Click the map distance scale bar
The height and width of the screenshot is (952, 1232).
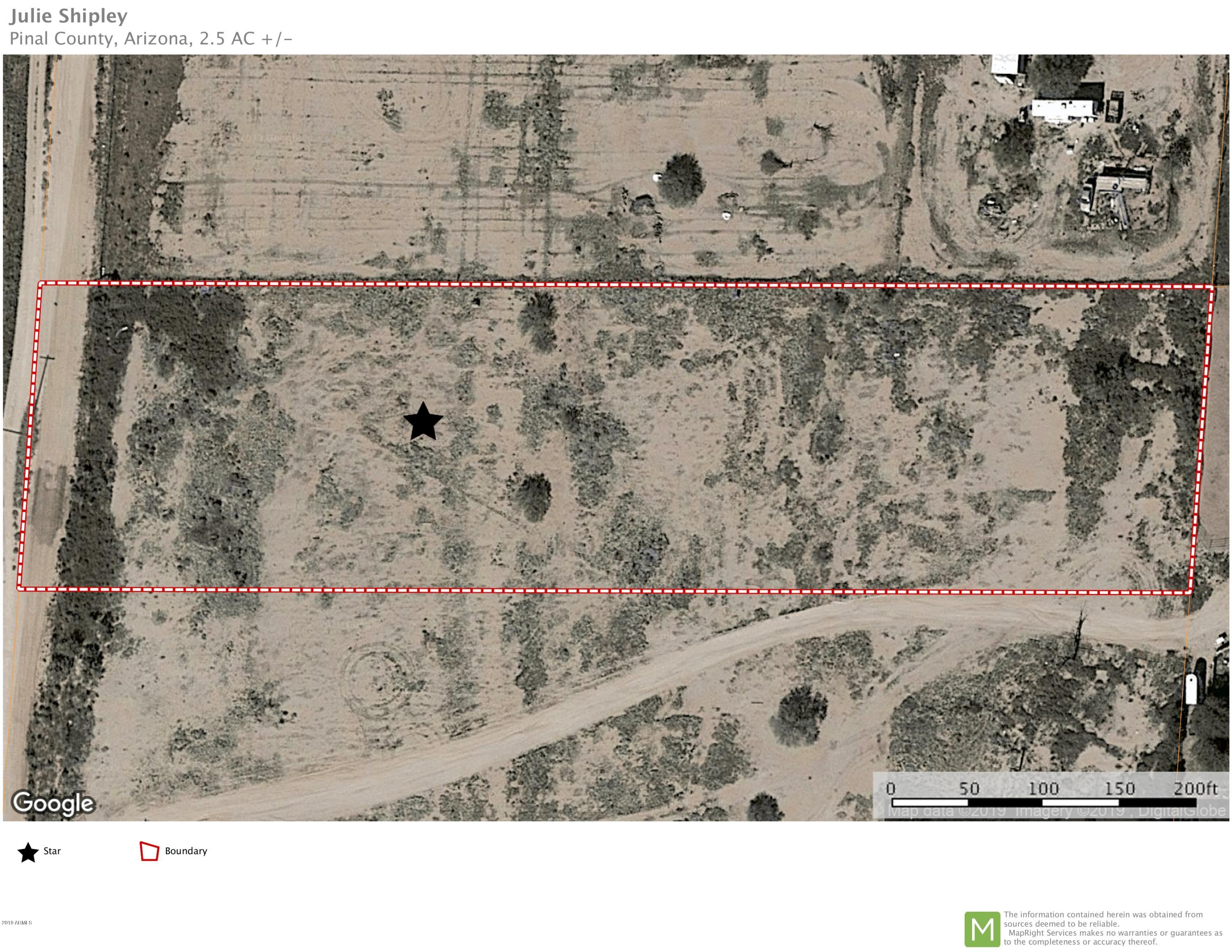(1044, 802)
